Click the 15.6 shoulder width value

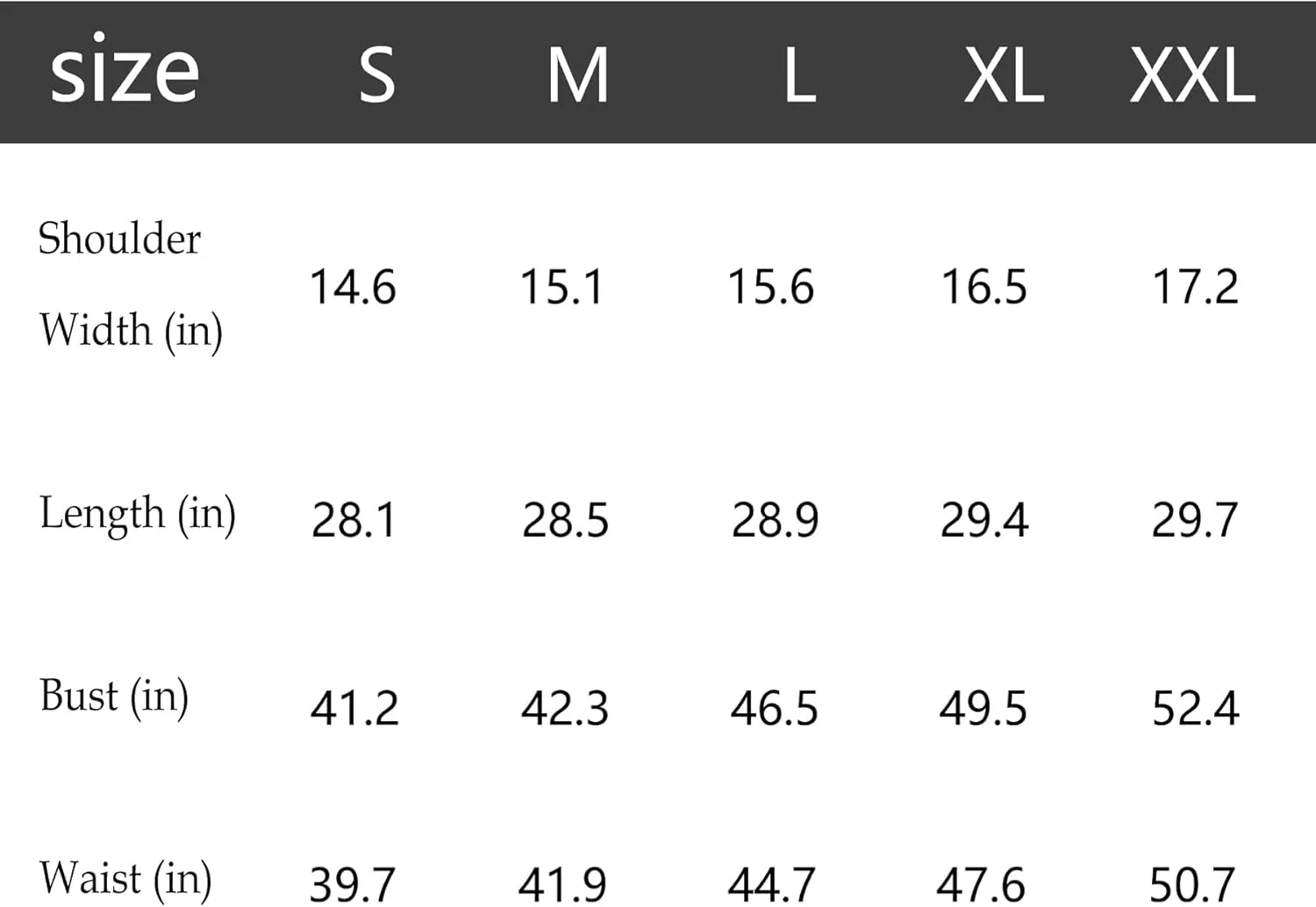click(x=771, y=288)
